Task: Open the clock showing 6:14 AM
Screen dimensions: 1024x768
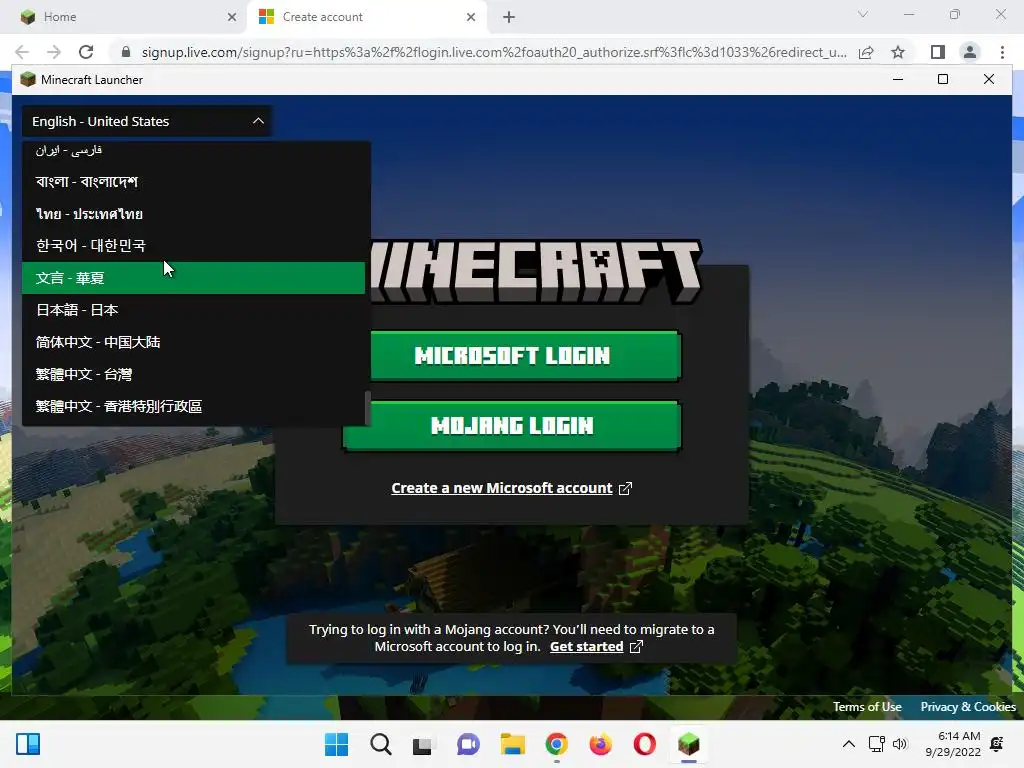Action: [953, 744]
